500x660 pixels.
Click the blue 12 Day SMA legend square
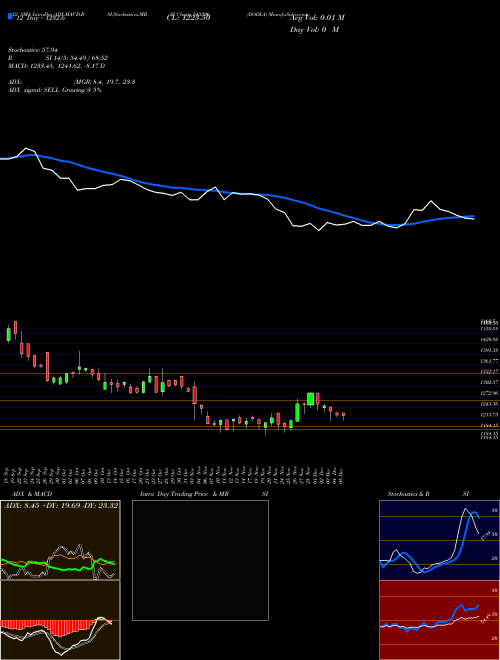click(x=11, y=17)
